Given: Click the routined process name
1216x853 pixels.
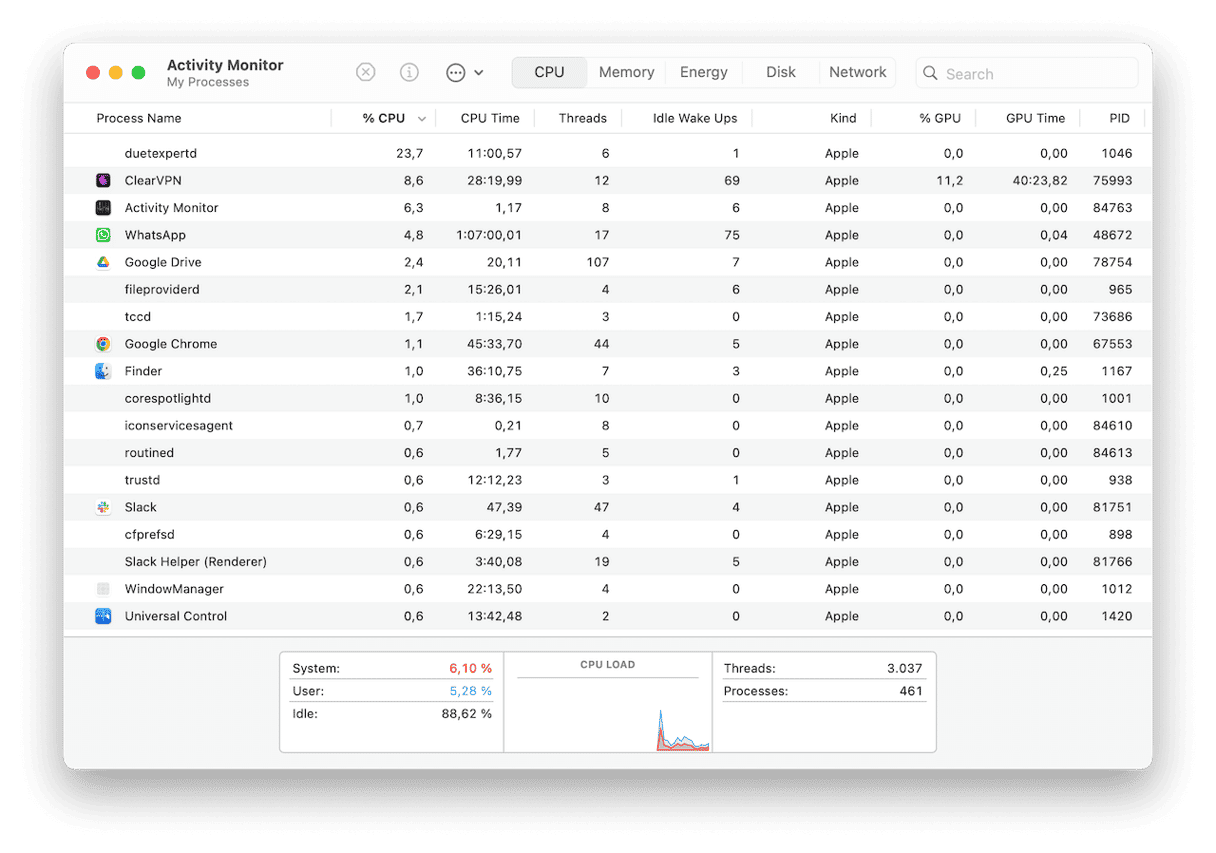Looking at the screenshot, I should point(149,453).
